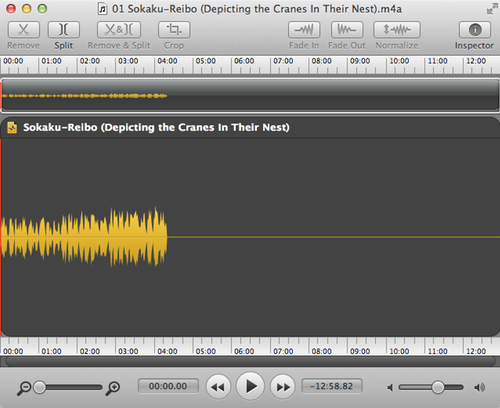Click the Normalize waveform icon
The height and width of the screenshot is (408, 500).
(397, 30)
